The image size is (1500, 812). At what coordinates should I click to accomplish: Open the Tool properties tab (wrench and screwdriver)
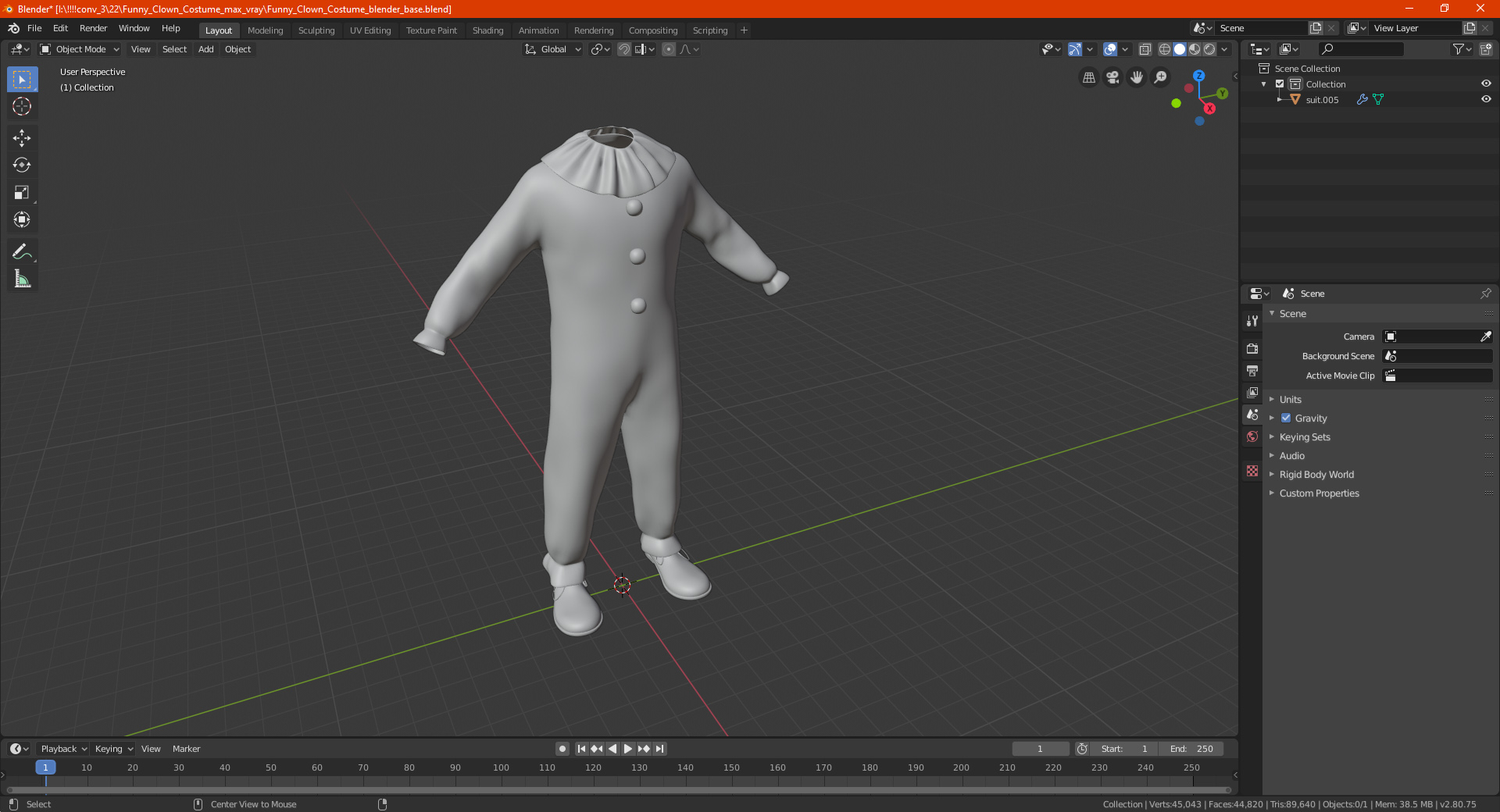click(1252, 320)
